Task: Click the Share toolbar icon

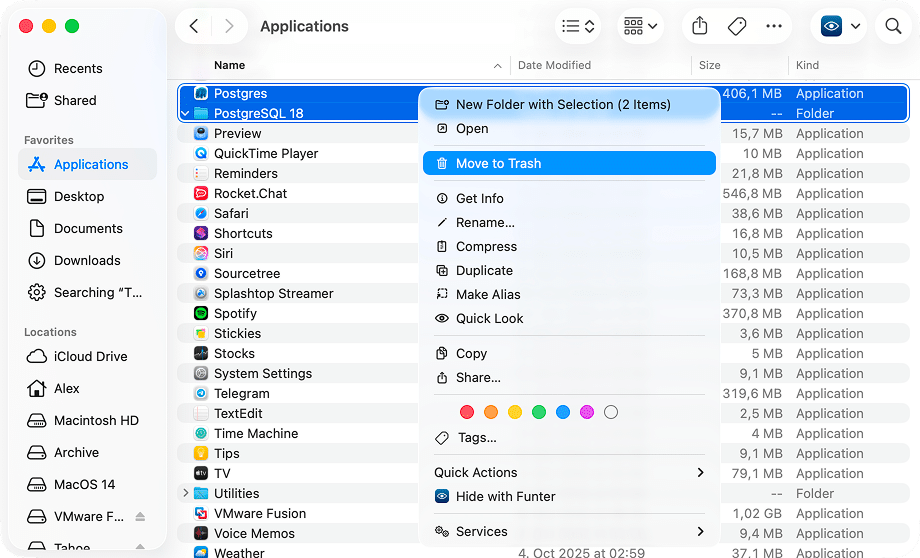Action: click(700, 27)
